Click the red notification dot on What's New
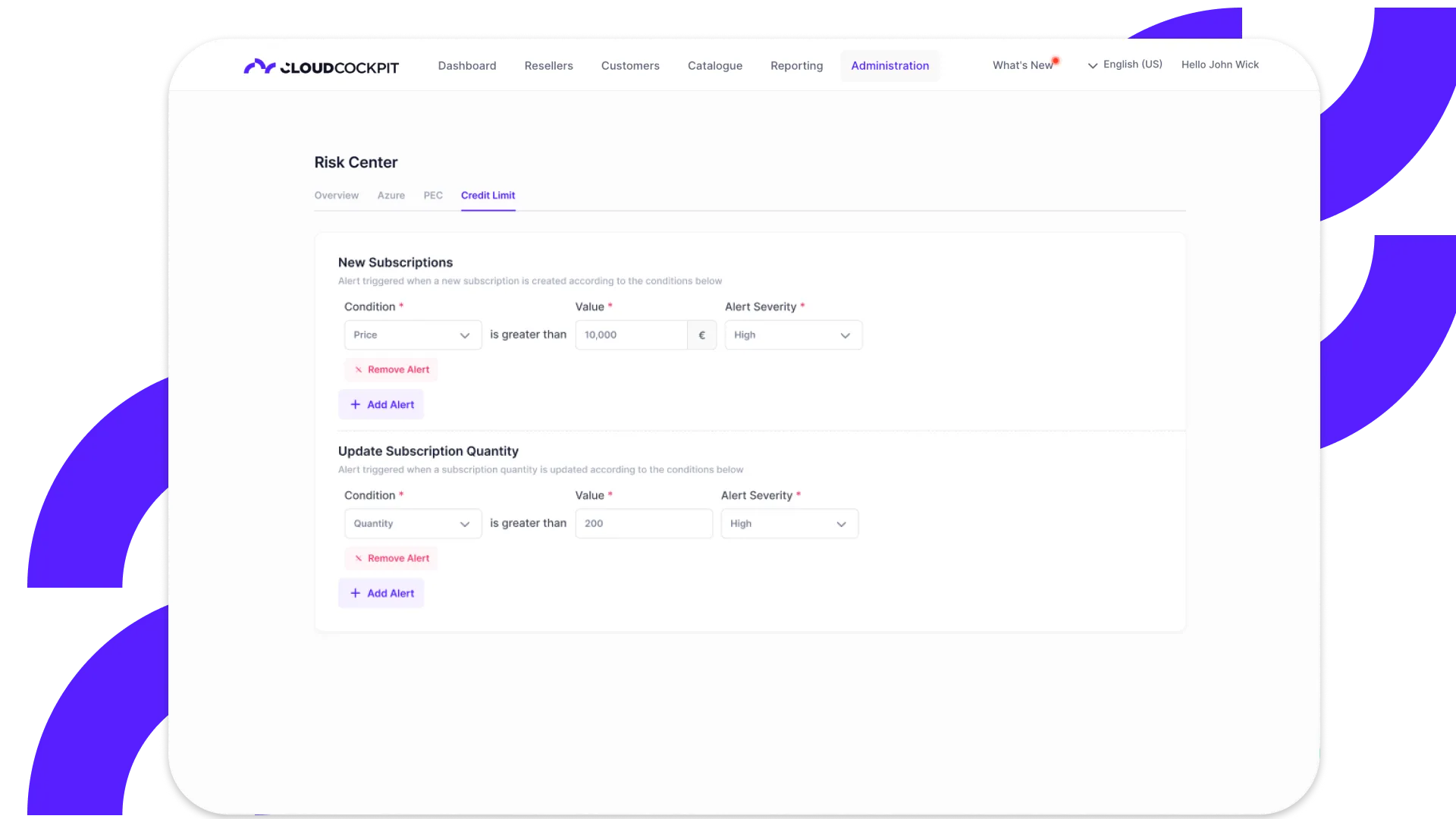Viewport: 1456px width, 819px height. pos(1056,61)
